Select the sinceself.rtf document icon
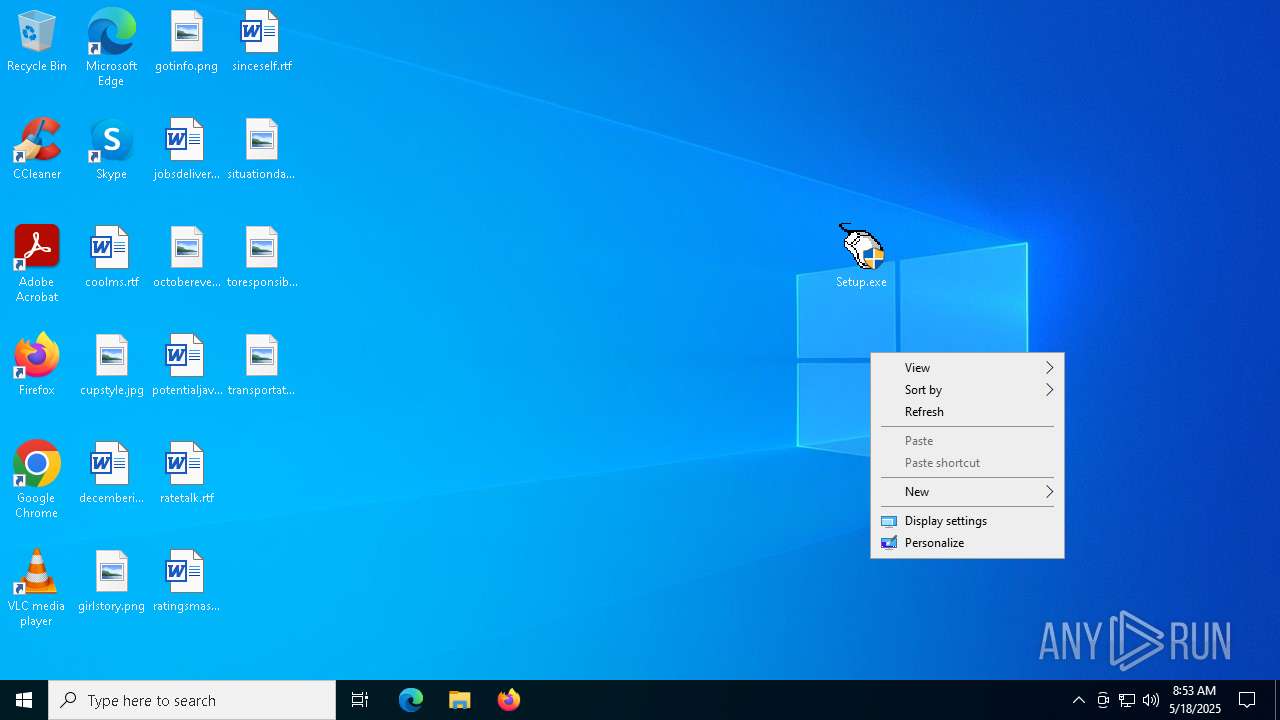1280x720 pixels. pyautogui.click(x=261, y=42)
